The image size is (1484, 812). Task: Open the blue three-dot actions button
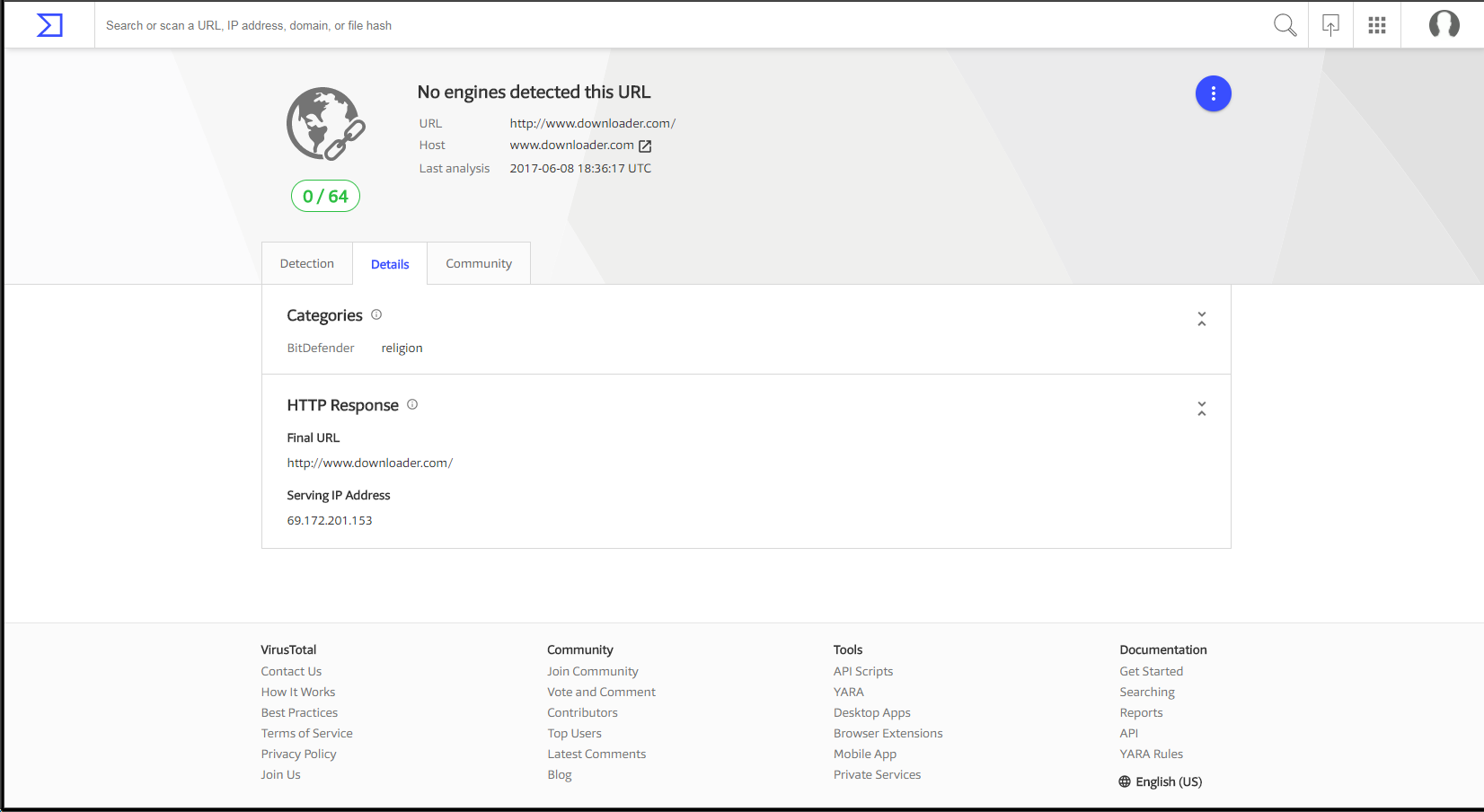[x=1213, y=93]
